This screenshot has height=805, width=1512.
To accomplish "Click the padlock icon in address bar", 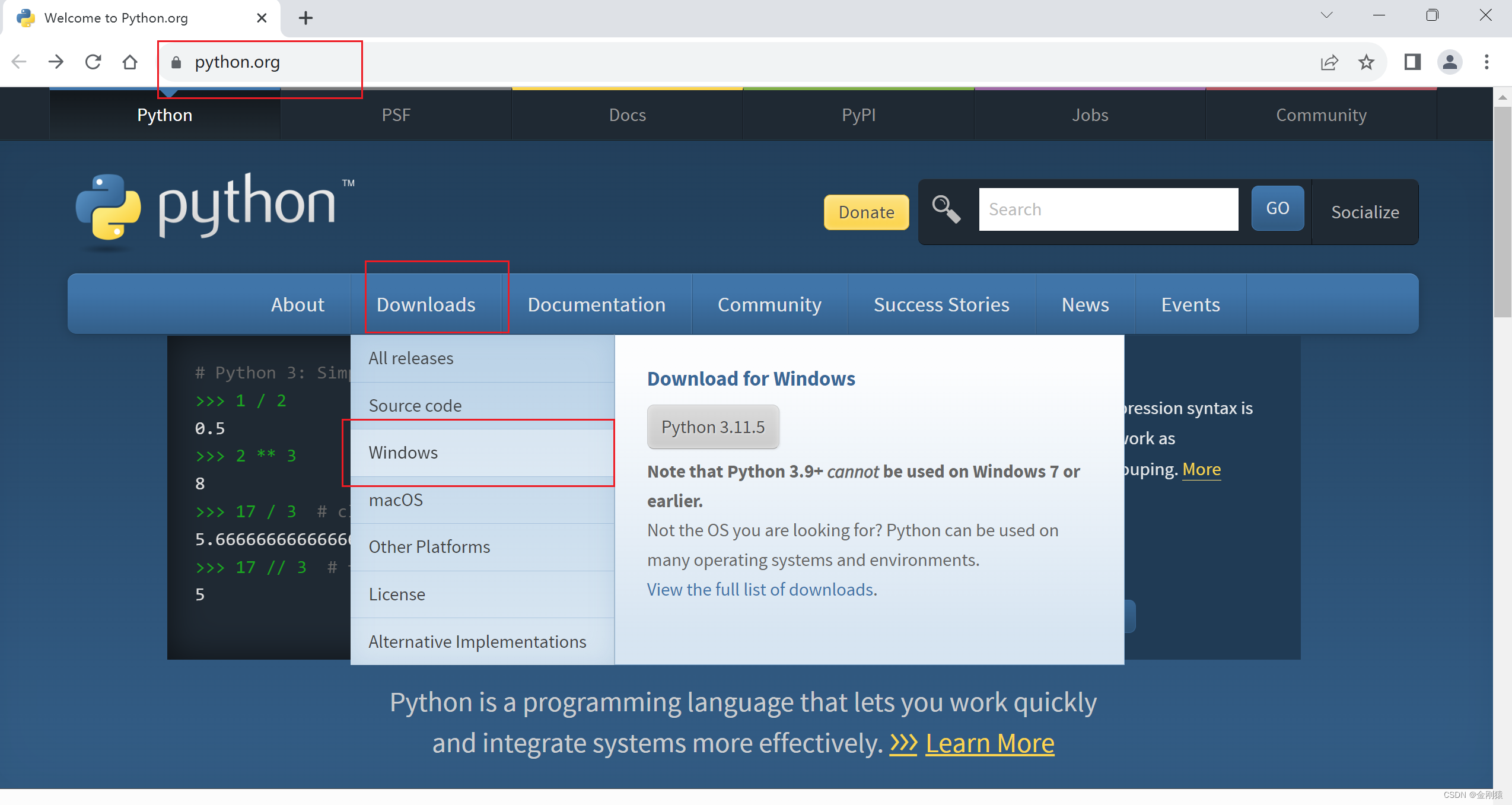I will pos(175,62).
